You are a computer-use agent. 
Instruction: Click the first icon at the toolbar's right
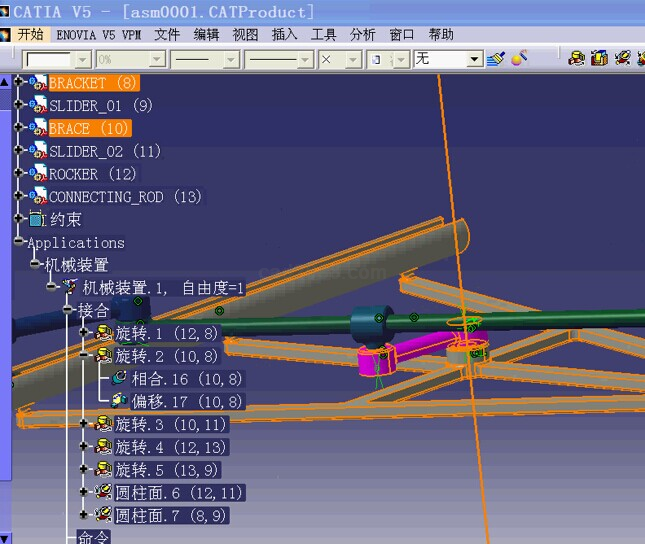(x=576, y=59)
